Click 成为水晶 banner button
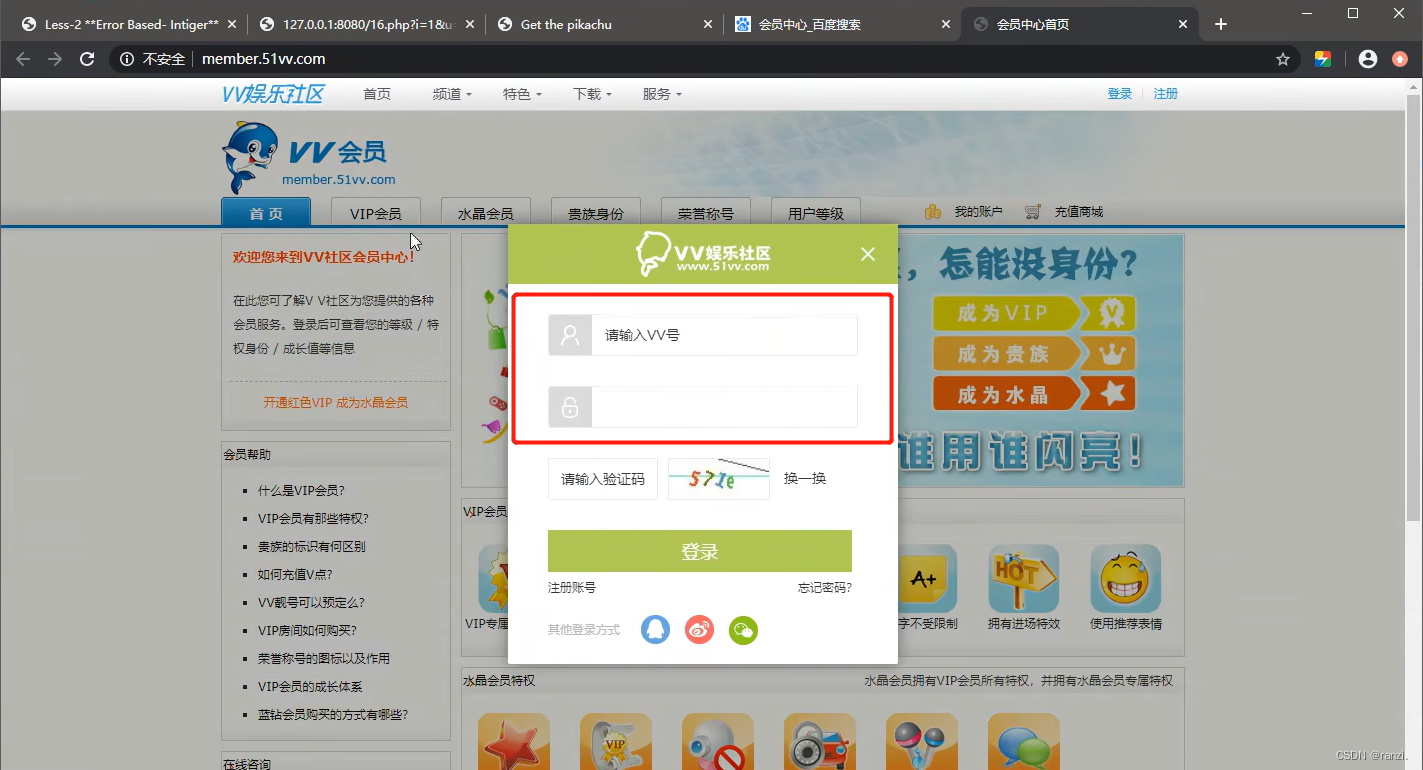The image size is (1423, 770). pos(1034,394)
